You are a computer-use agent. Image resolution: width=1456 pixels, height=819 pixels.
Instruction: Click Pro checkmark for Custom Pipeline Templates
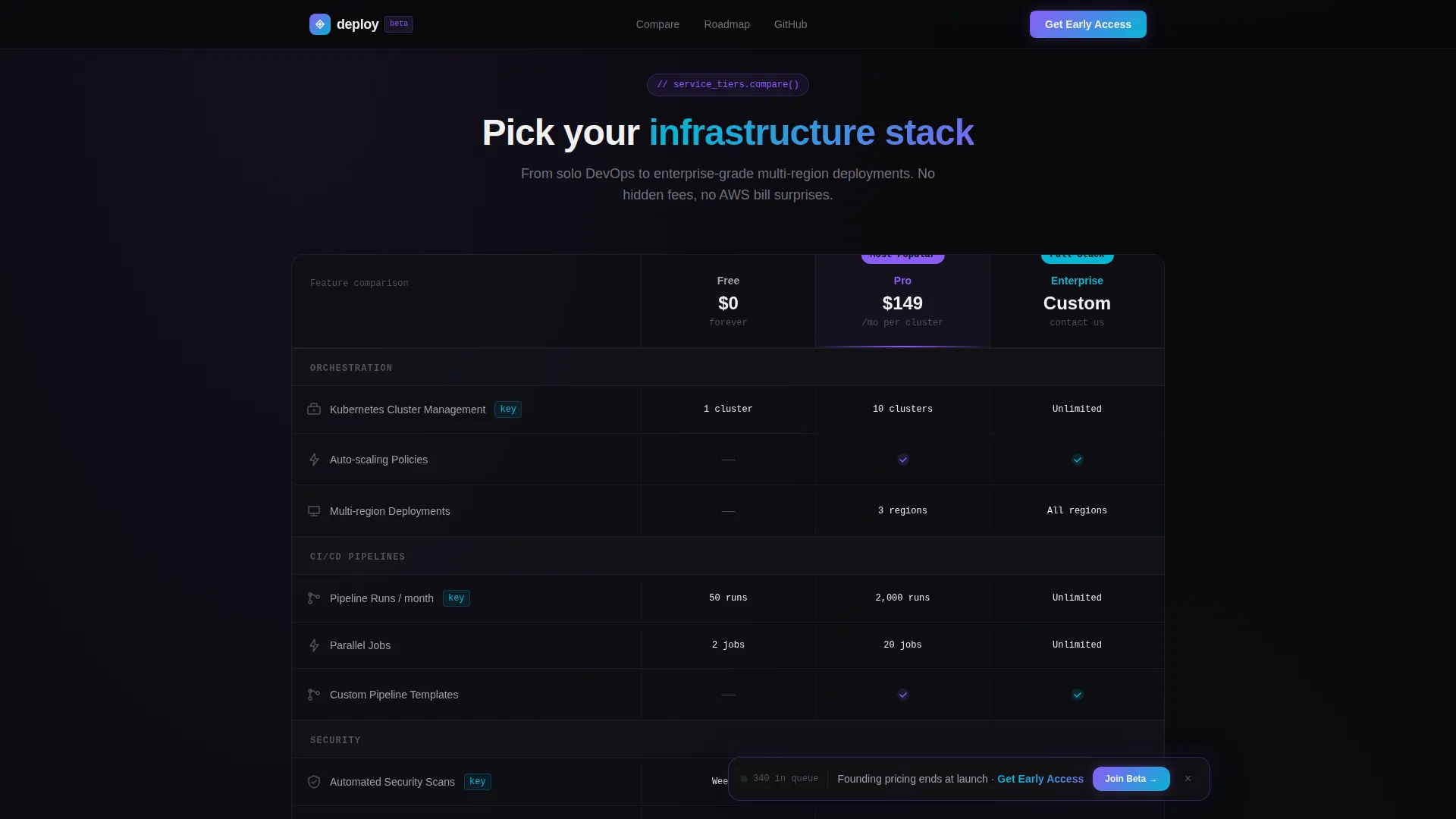click(x=902, y=695)
